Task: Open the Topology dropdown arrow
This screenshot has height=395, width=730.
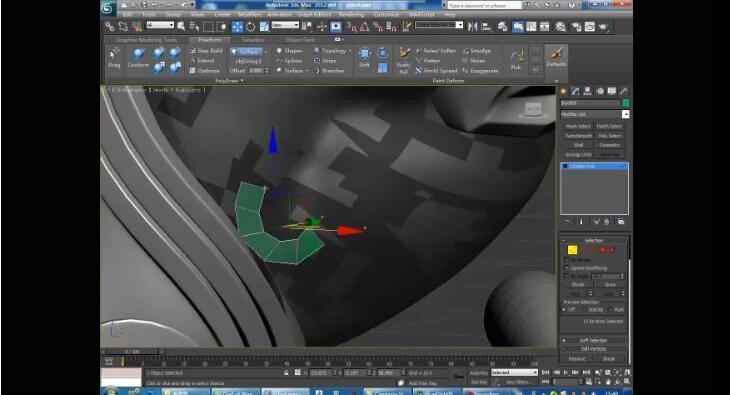Action: point(350,51)
